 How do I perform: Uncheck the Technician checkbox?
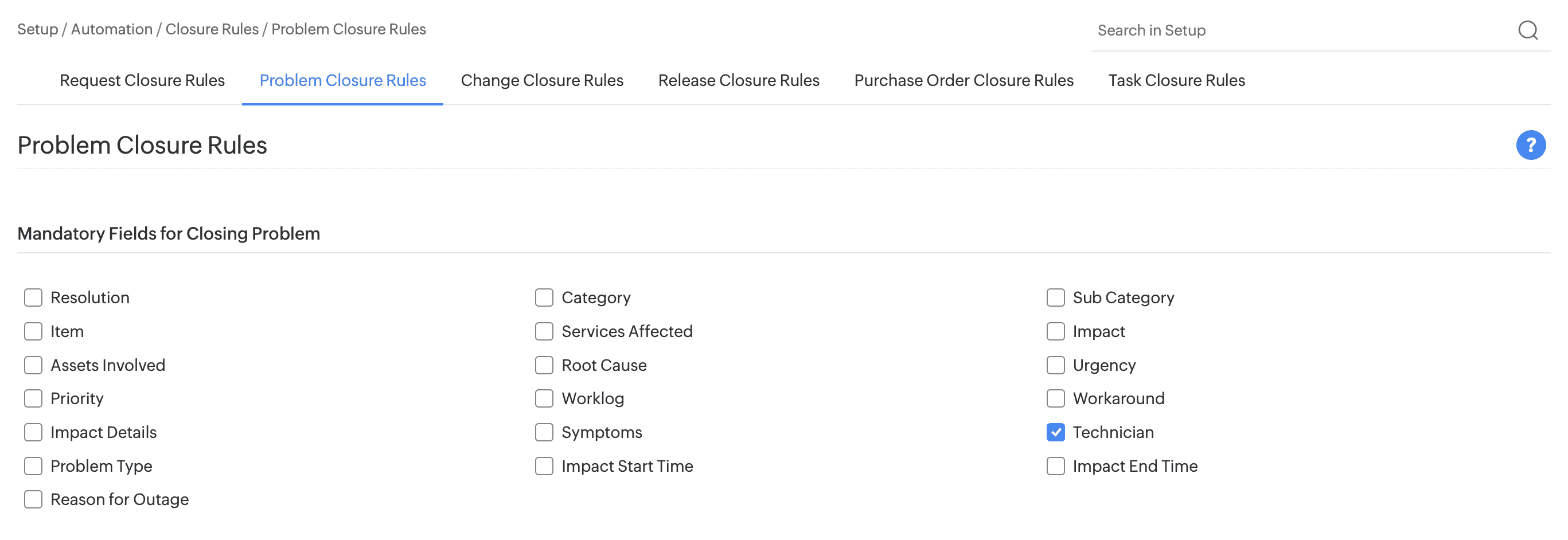[x=1055, y=432]
